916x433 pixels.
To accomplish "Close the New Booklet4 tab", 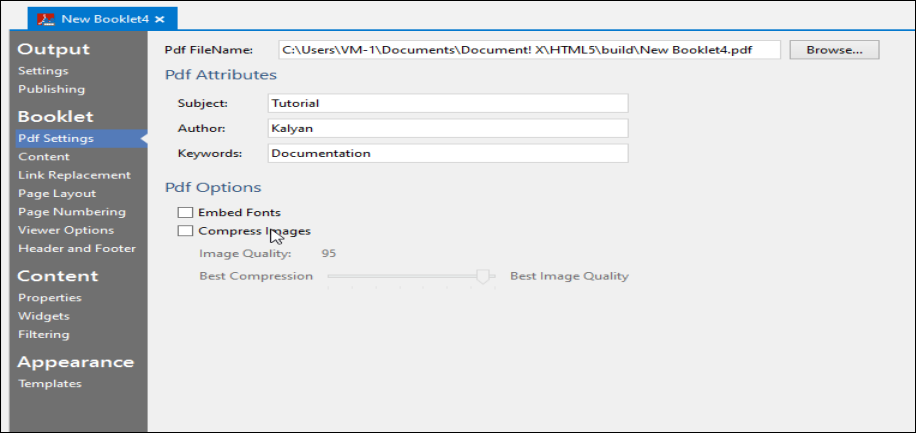I will point(160,19).
